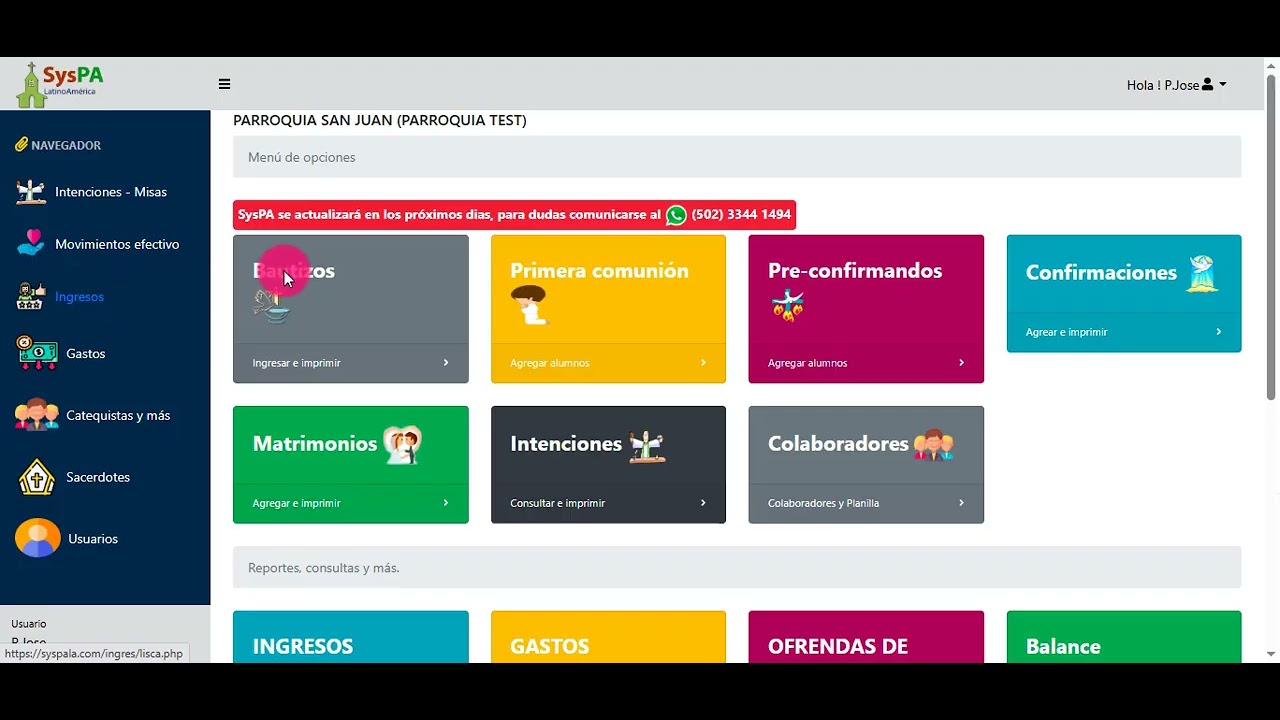This screenshot has width=1280, height=720.
Task: Open Sacerdotes in the navigator
Action: tap(98, 477)
